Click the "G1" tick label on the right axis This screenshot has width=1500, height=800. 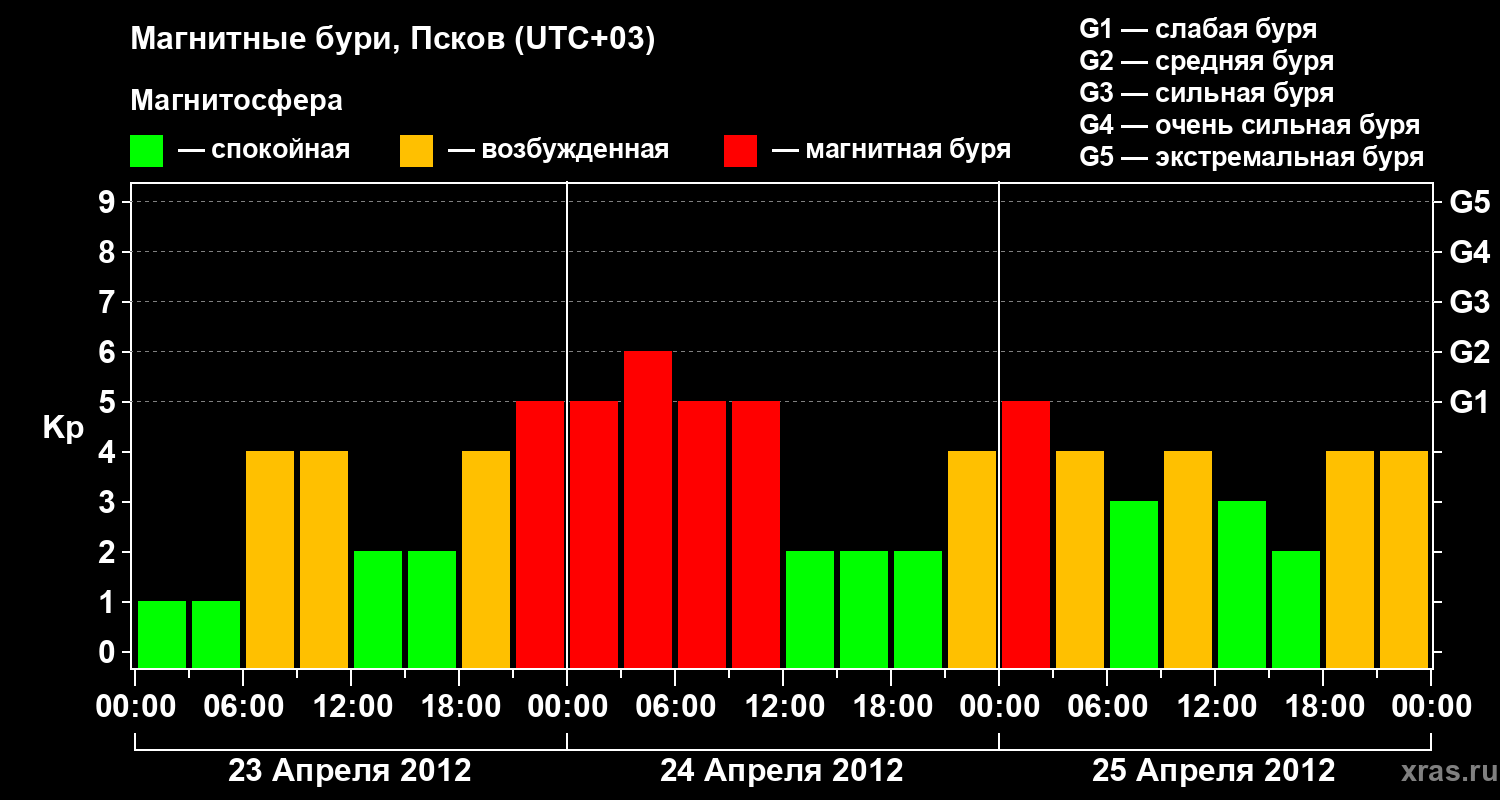[x=1469, y=402]
